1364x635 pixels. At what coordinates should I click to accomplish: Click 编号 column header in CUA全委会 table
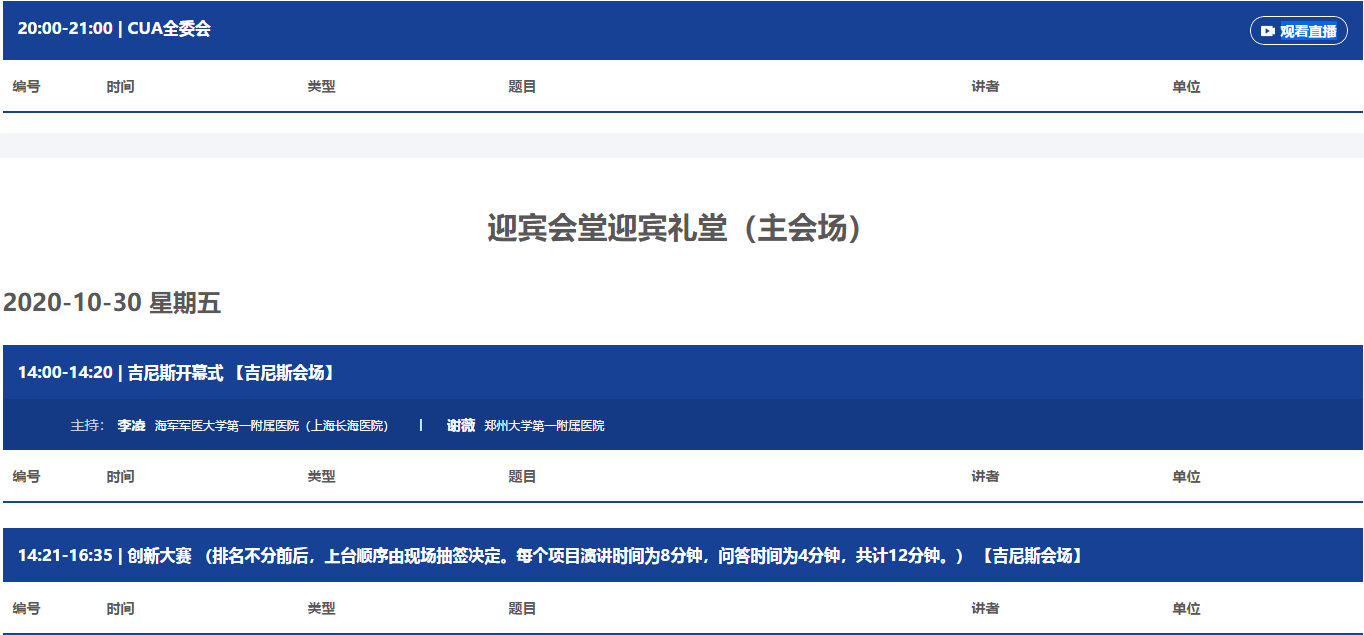[x=27, y=87]
